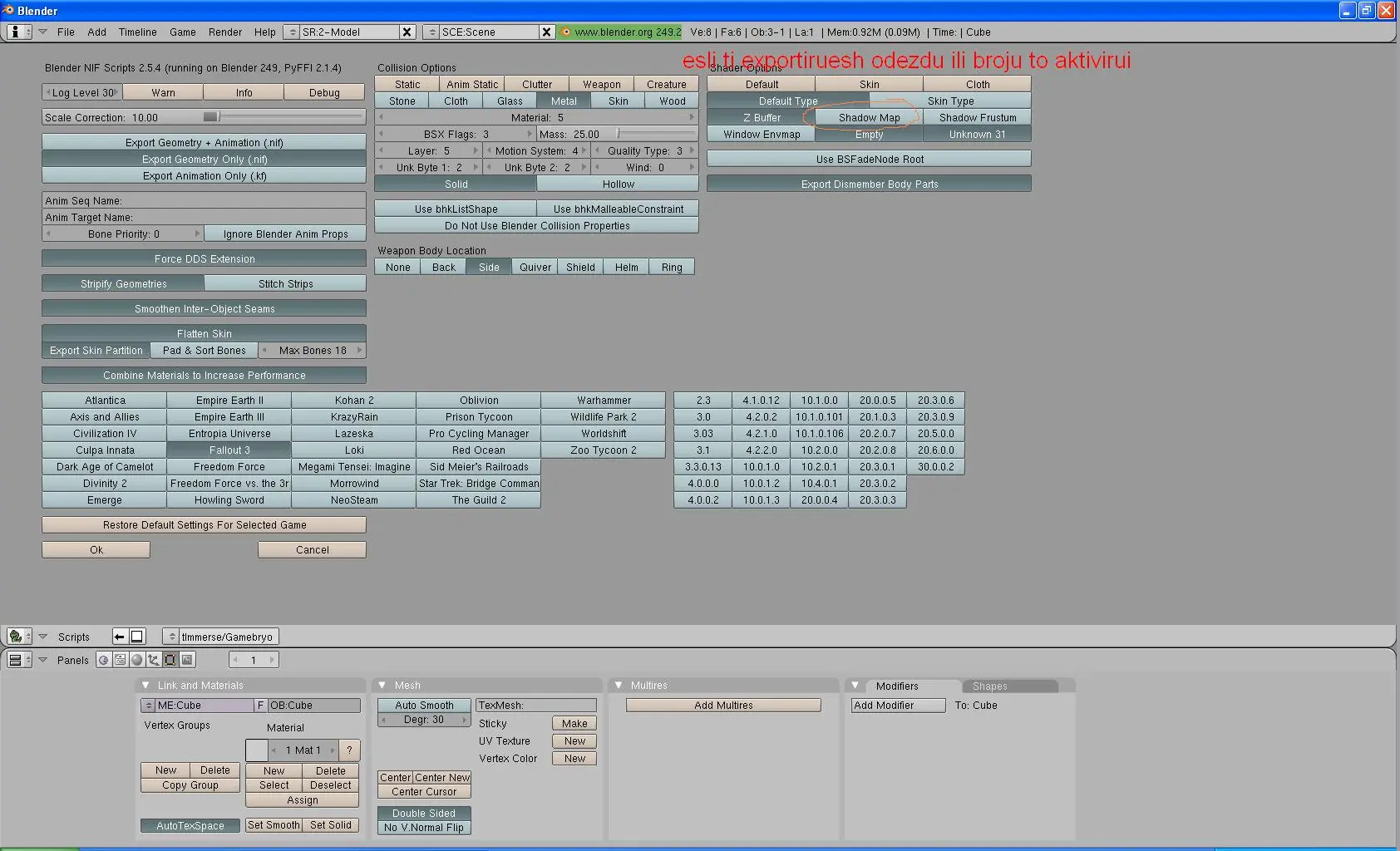Screen dimensions: 1400x851
Task: Click the Blender logo next to version link
Action: (565, 32)
